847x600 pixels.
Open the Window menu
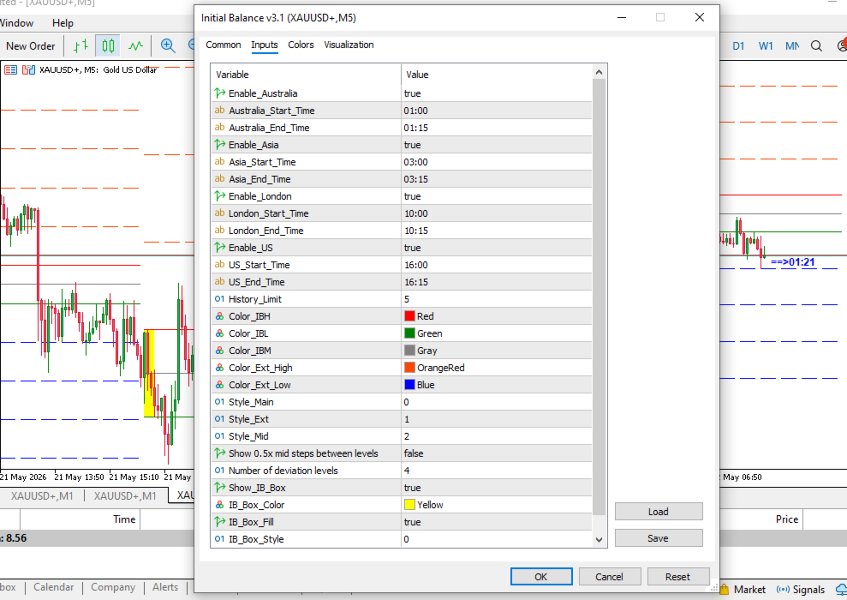click(17, 23)
